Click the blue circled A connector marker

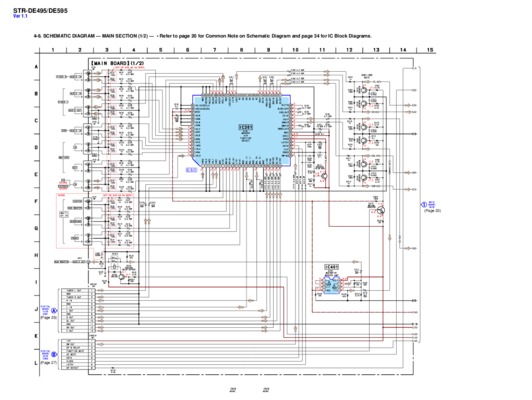(x=54, y=310)
